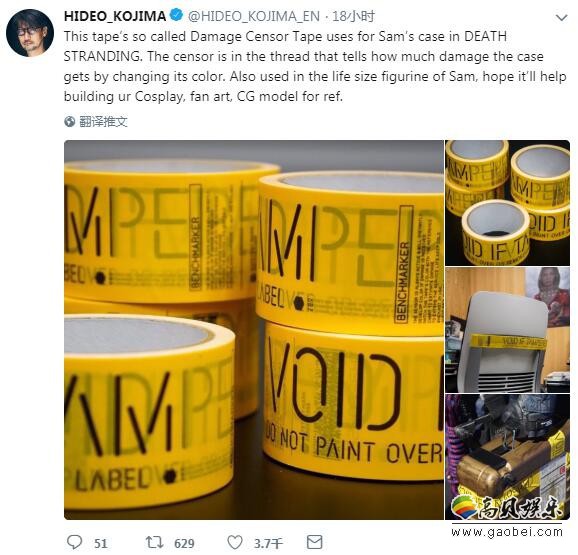
Task: Click the 翻译推文 translate tweet link
Action: point(103,122)
